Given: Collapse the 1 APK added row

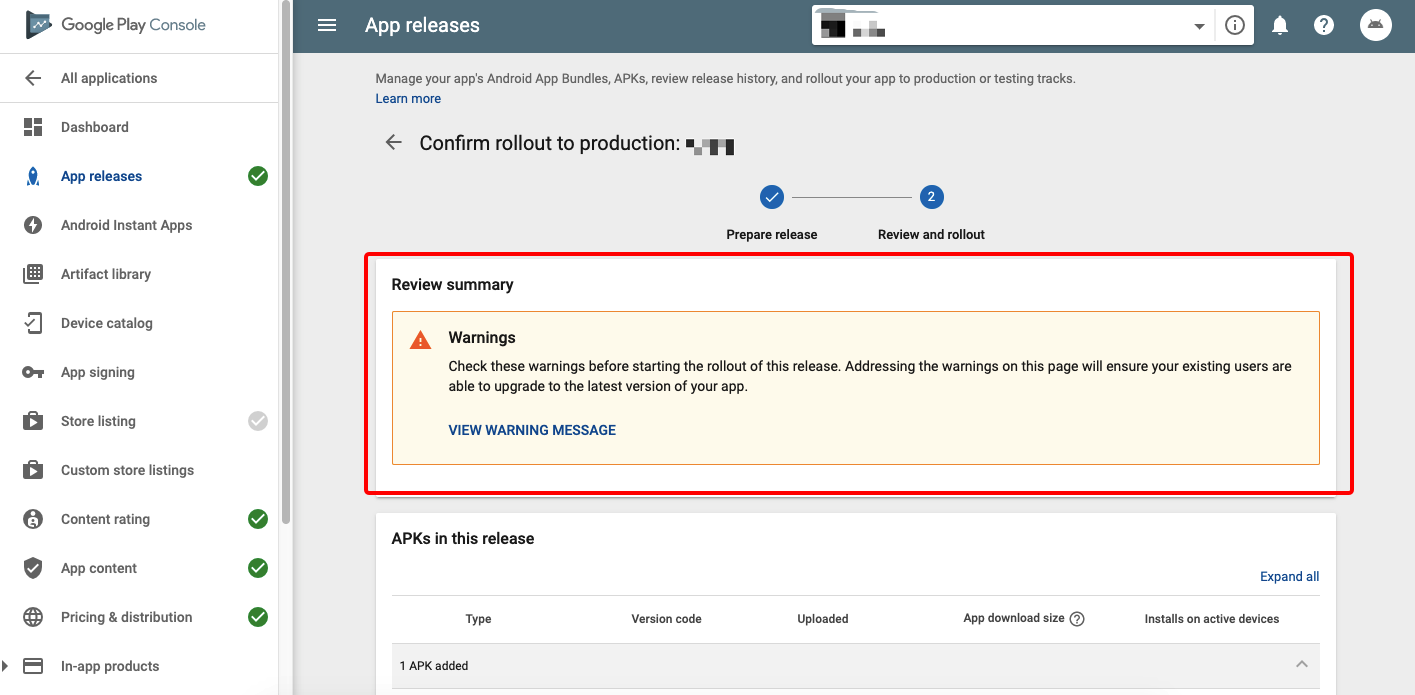Looking at the screenshot, I should pos(1301,665).
